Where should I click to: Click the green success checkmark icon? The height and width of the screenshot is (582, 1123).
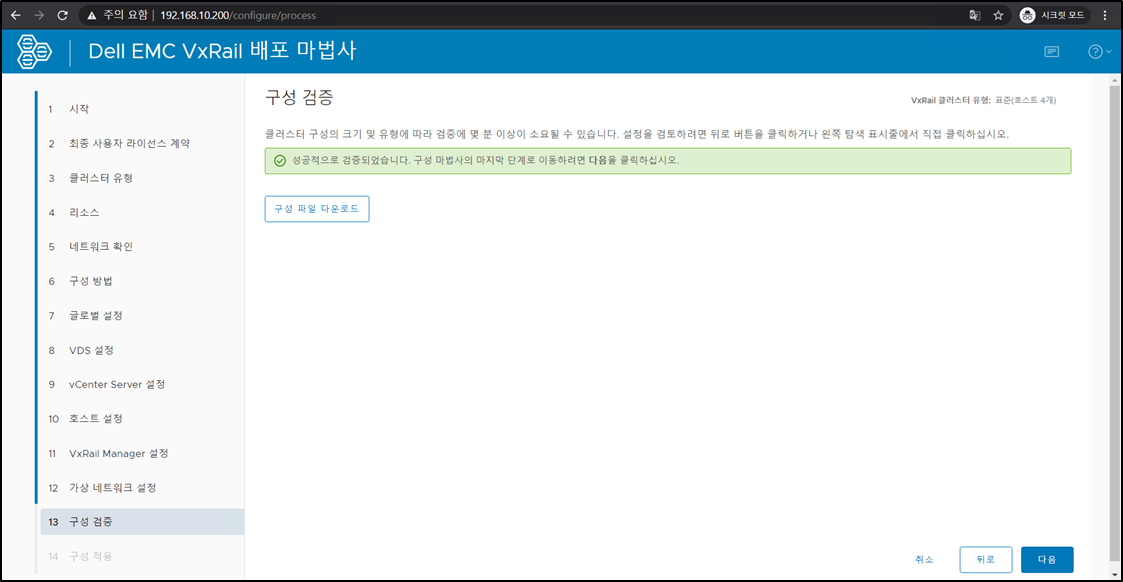pyautogui.click(x=280, y=160)
